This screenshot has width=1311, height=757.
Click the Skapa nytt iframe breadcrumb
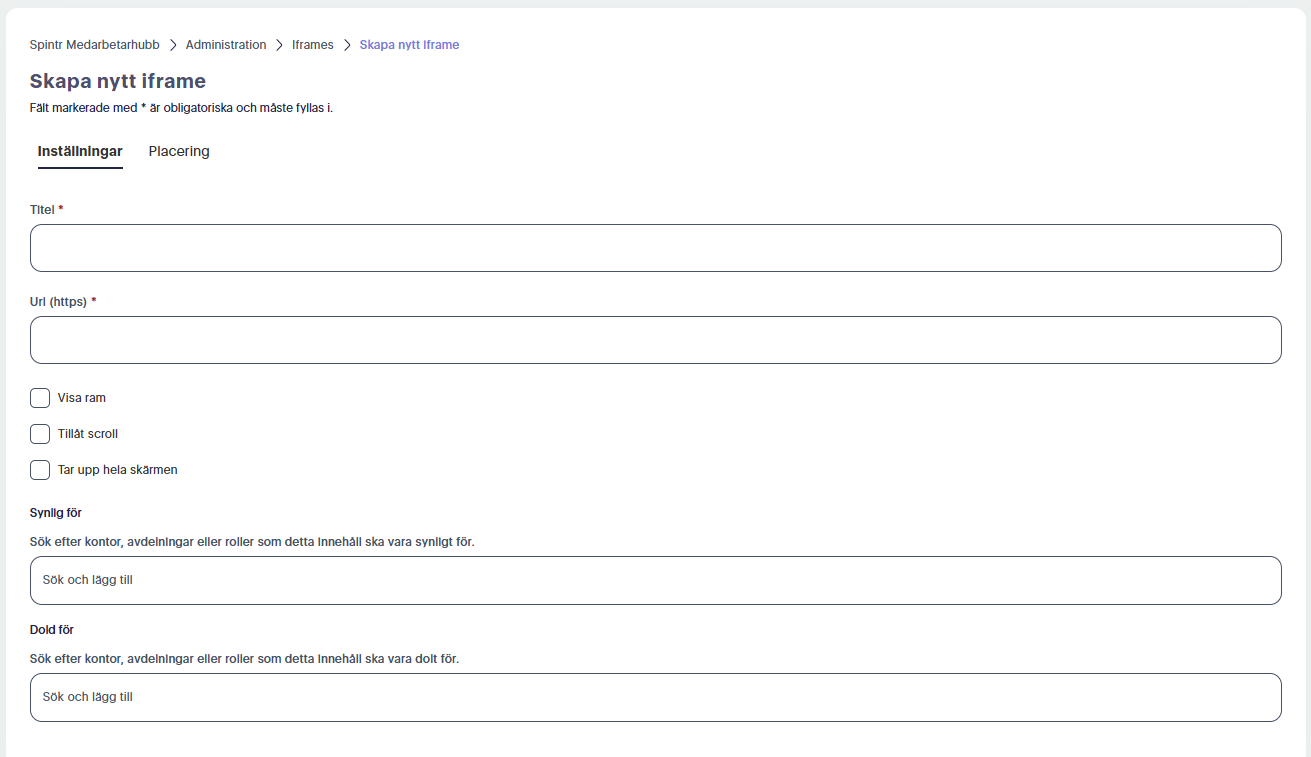pos(410,45)
